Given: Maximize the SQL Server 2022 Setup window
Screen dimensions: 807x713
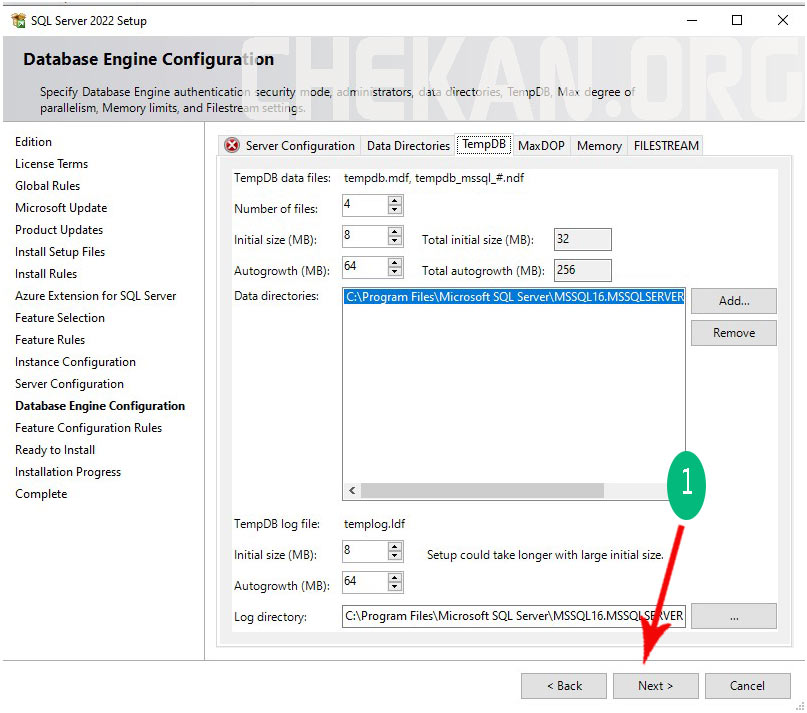Looking at the screenshot, I should (x=737, y=21).
